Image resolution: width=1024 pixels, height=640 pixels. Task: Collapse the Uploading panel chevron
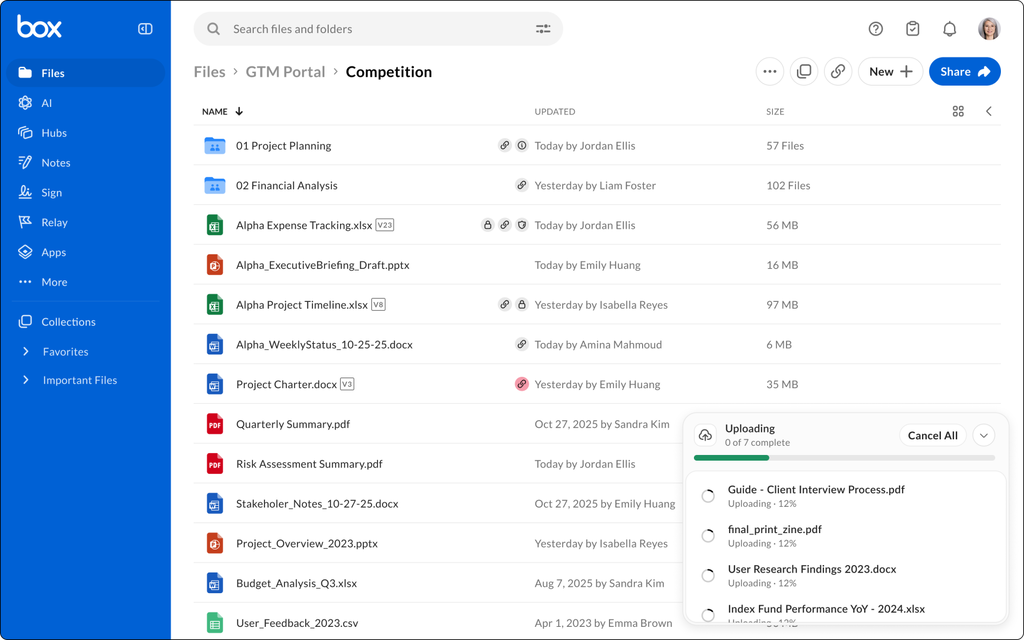click(984, 436)
